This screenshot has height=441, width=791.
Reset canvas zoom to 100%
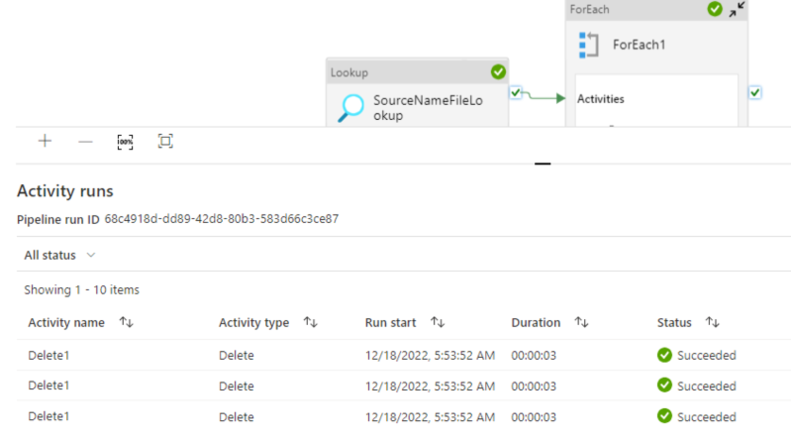point(125,142)
